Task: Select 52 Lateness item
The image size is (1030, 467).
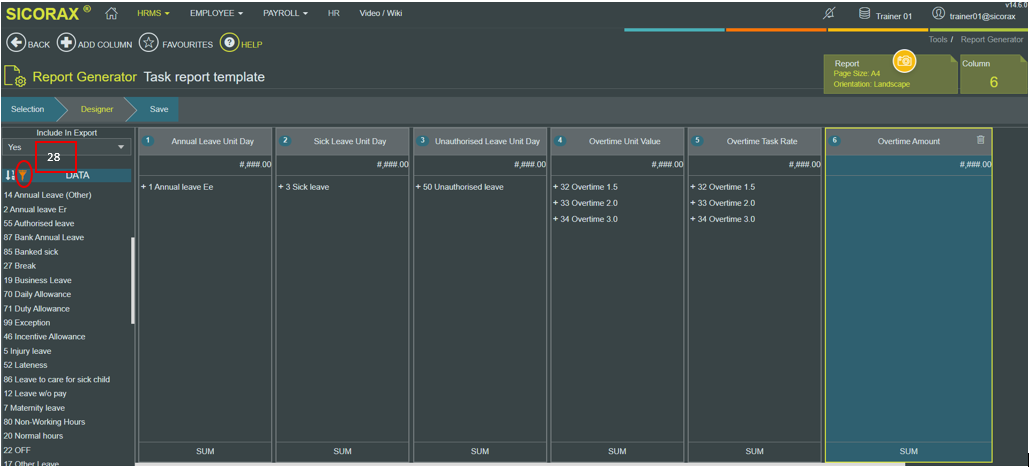Action: click(x=25, y=365)
